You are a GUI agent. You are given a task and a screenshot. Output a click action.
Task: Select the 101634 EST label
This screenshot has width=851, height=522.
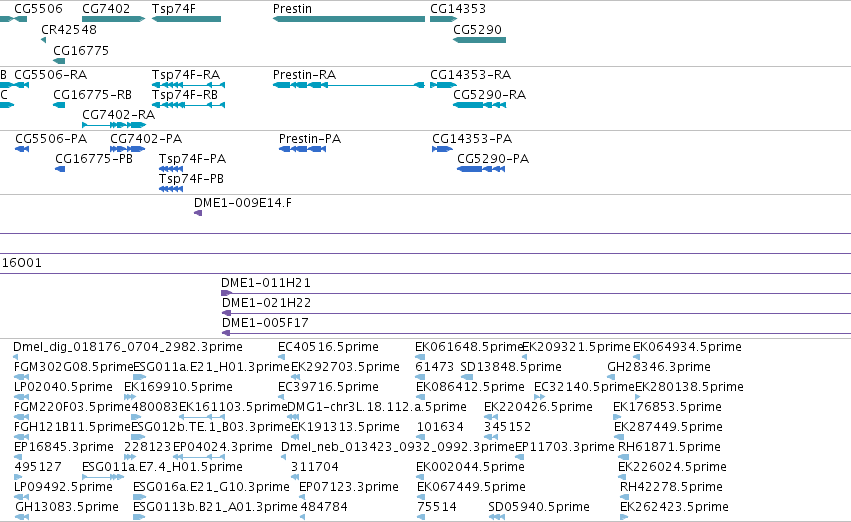click(x=440, y=427)
